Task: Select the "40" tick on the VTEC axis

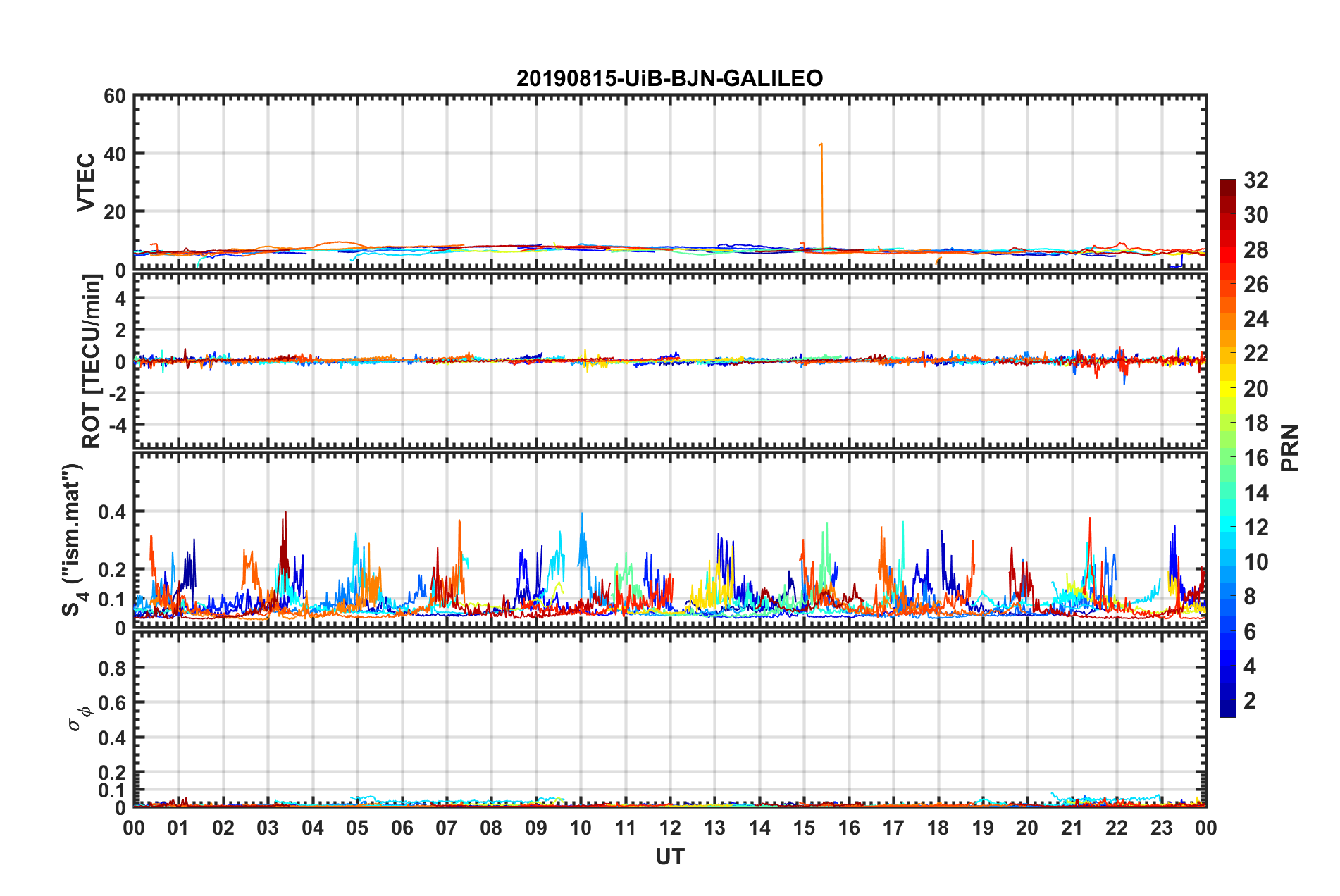Action: click(x=115, y=154)
